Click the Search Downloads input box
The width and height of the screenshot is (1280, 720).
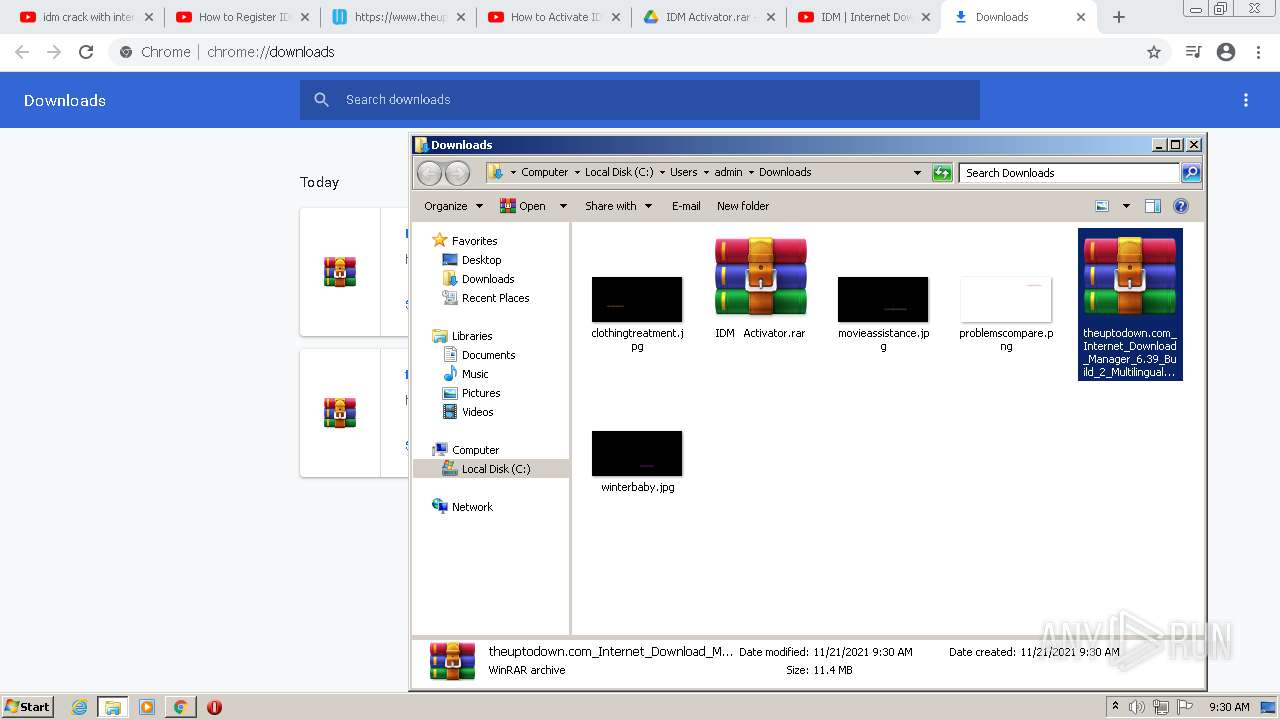1069,173
